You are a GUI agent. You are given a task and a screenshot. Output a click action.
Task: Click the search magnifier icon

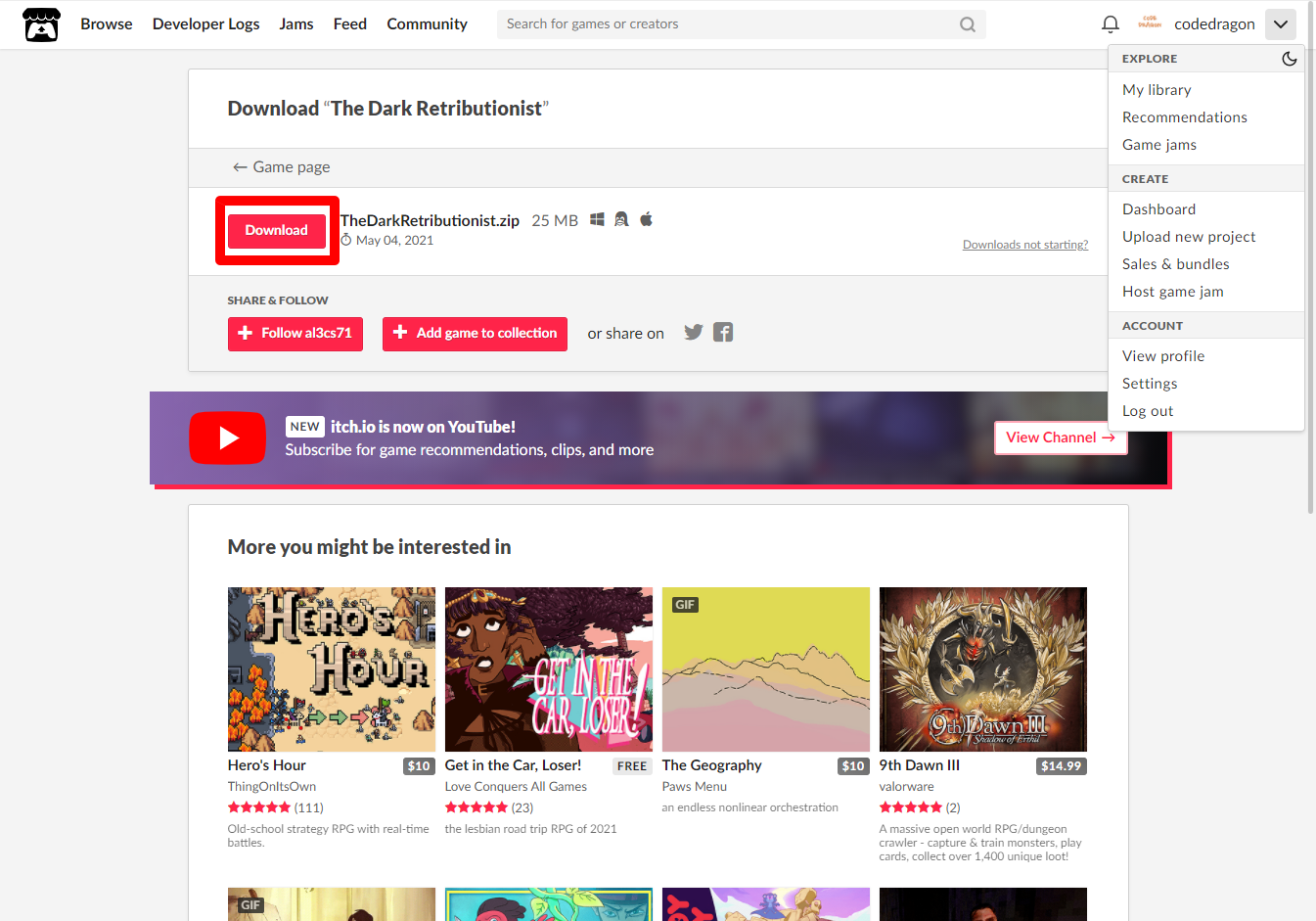[x=968, y=24]
